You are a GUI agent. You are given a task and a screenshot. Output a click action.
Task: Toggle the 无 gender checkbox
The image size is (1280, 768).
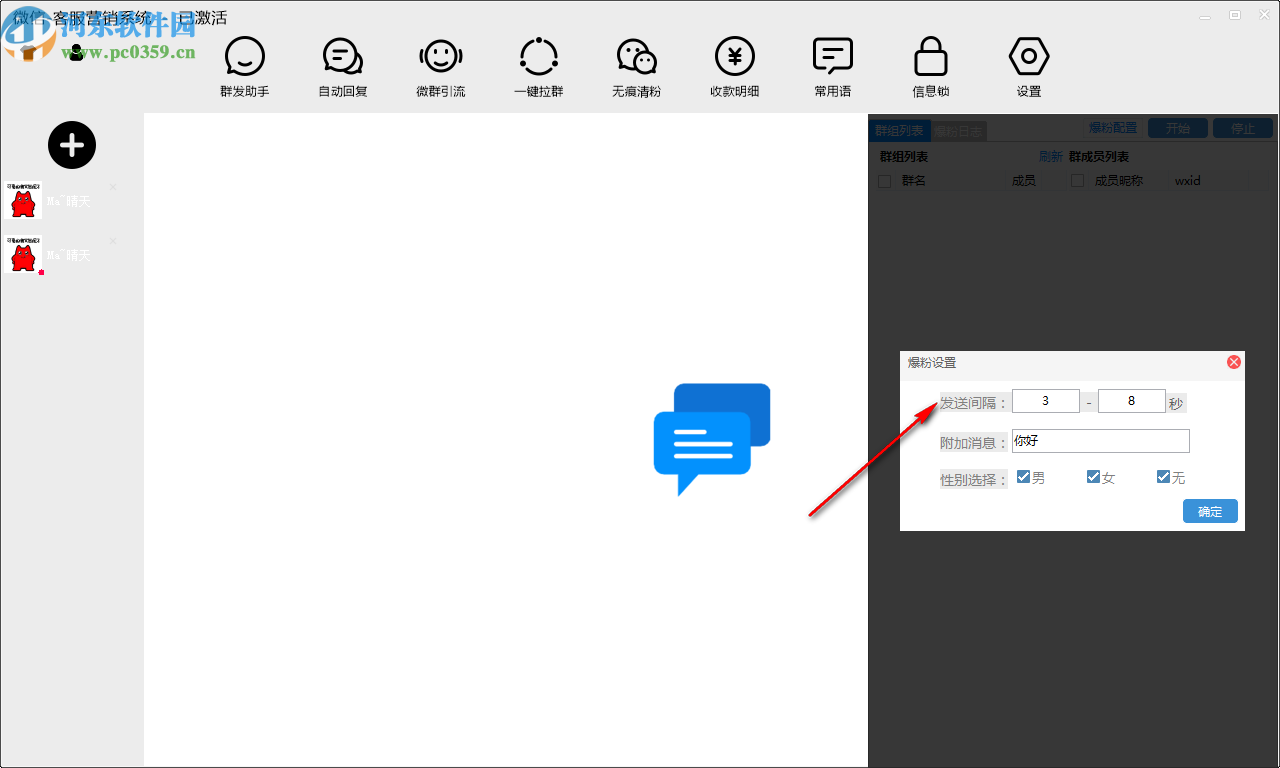[1163, 477]
